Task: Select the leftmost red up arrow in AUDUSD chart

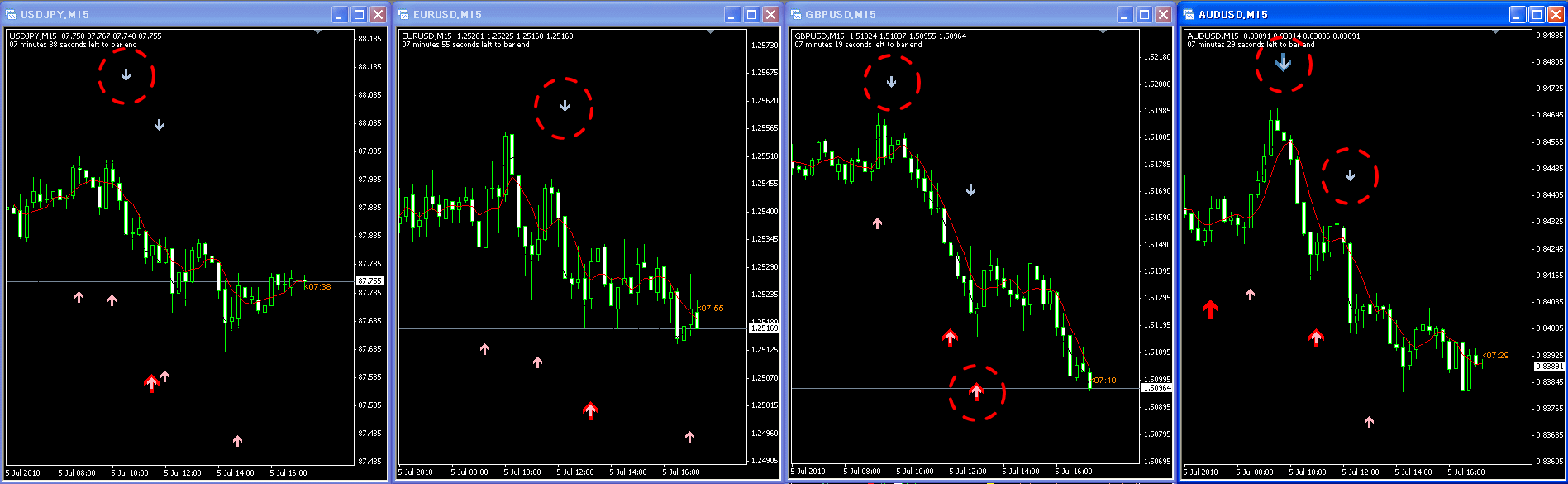Action: coord(1210,309)
